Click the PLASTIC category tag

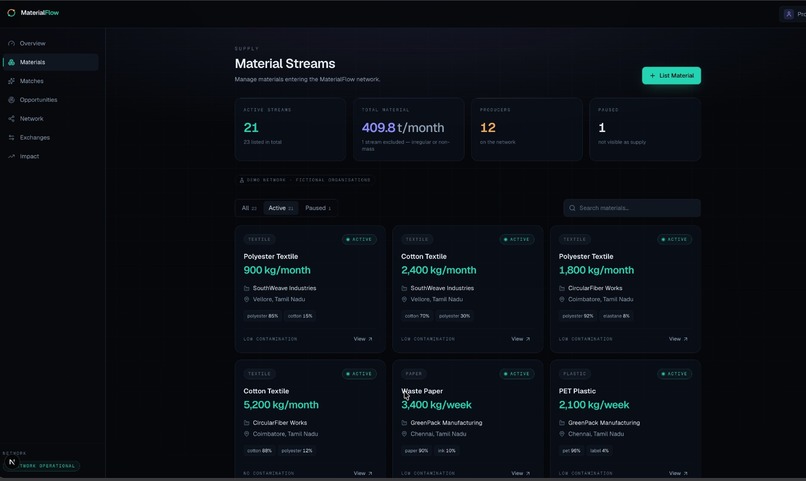click(575, 374)
